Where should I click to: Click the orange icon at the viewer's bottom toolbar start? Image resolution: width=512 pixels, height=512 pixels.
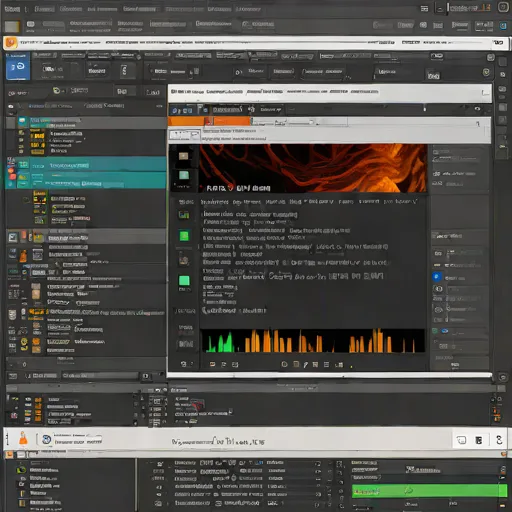pyautogui.click(x=212, y=364)
